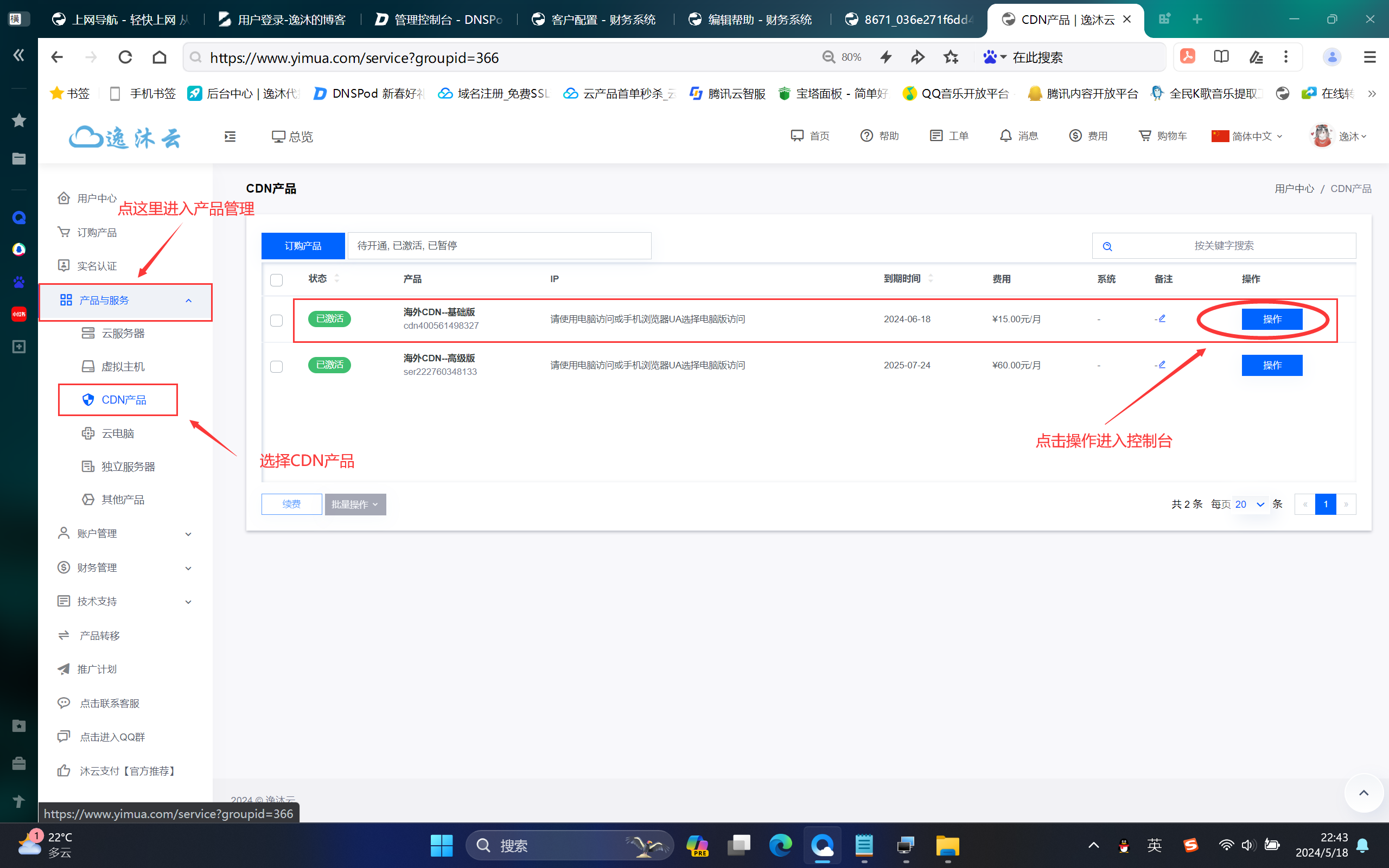This screenshot has width=1389, height=868.
Task: Open 云电脑 in sidebar
Action: pos(109,433)
